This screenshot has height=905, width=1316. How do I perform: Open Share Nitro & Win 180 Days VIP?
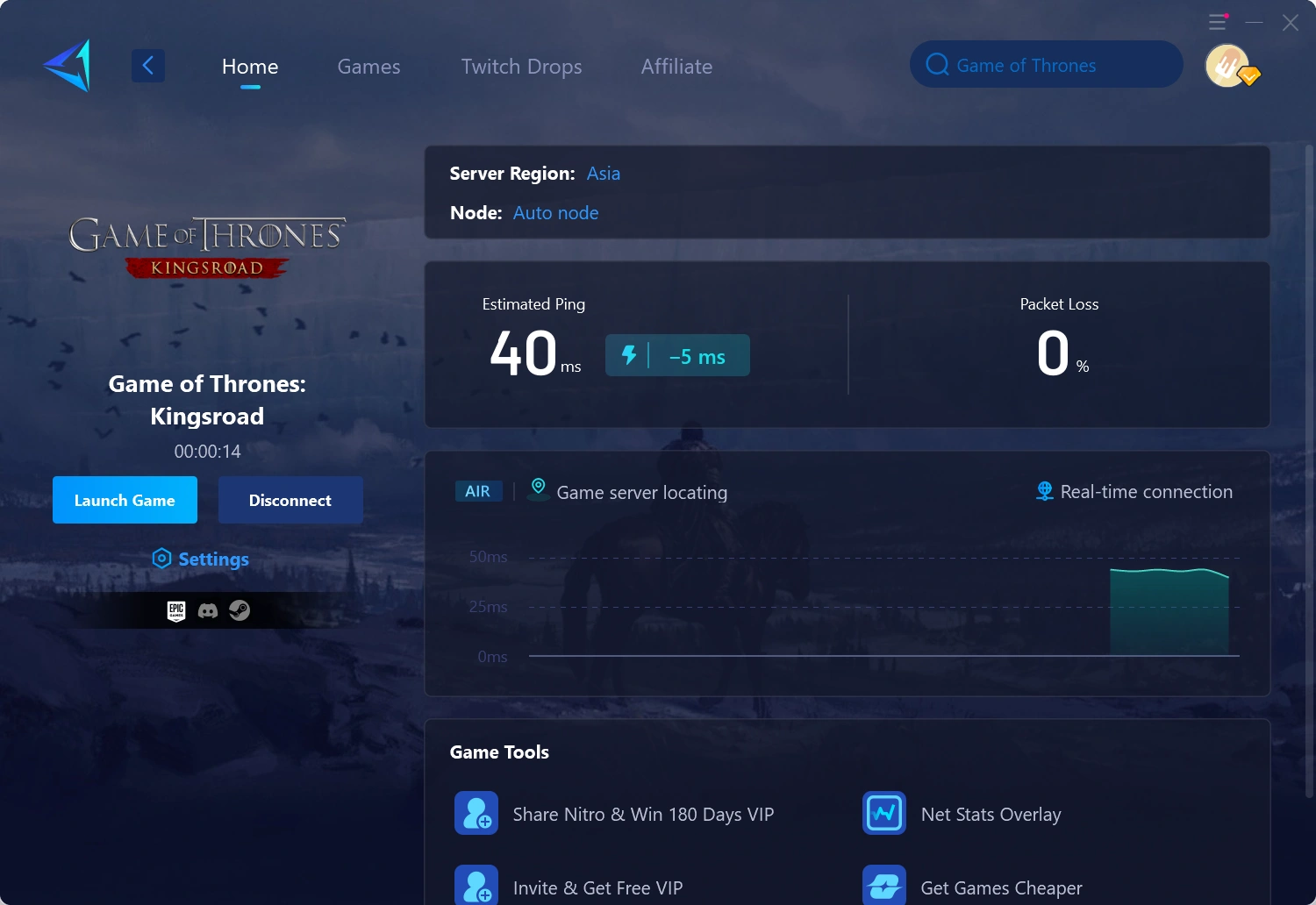tap(643, 815)
